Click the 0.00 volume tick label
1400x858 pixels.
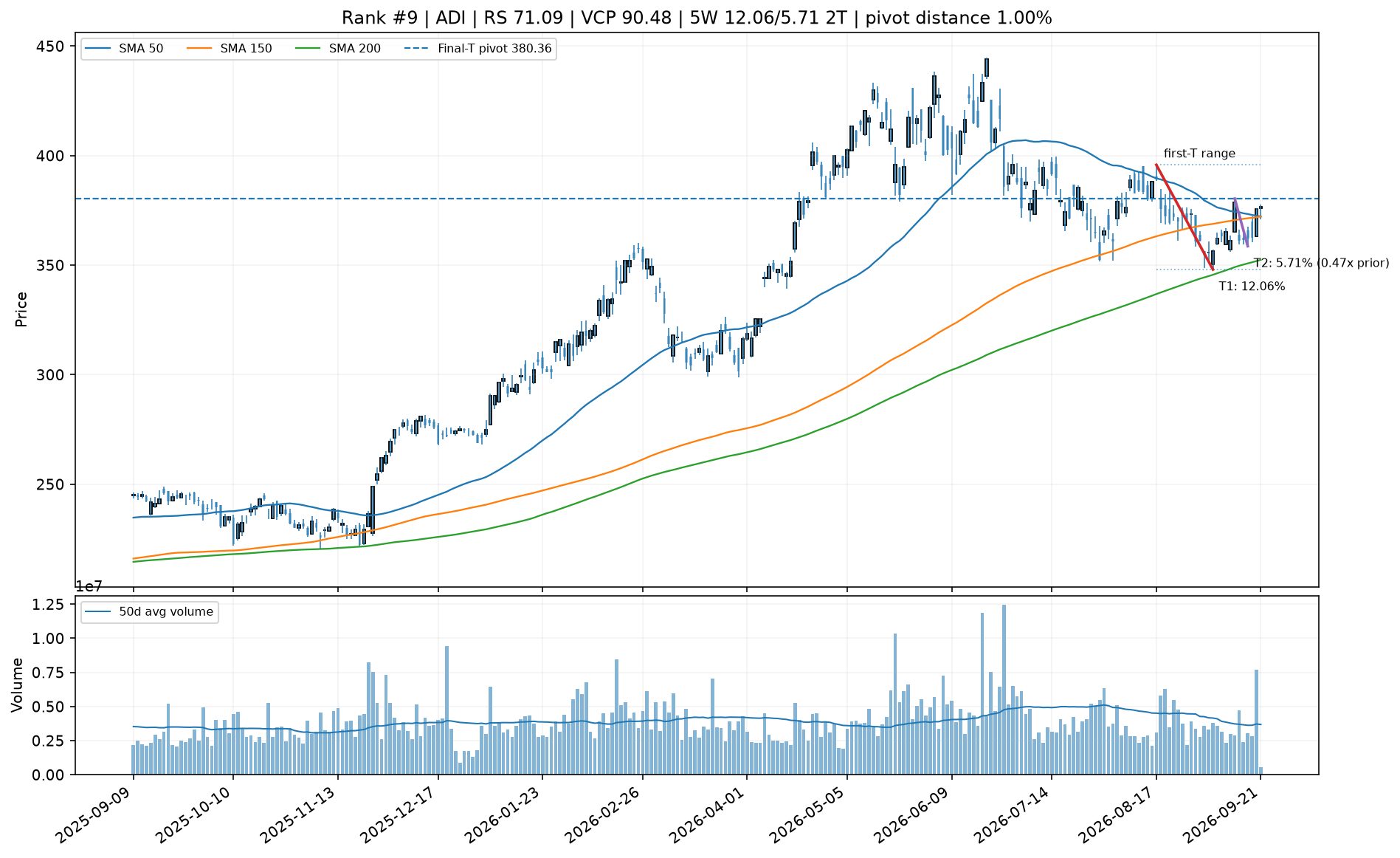[48, 775]
